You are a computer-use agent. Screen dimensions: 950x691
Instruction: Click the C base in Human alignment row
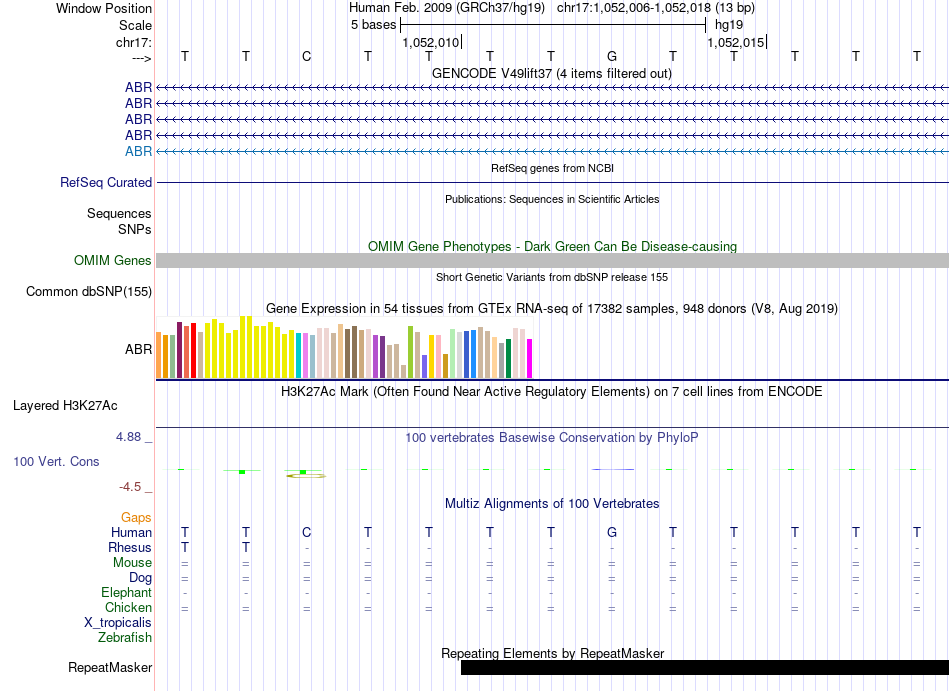(307, 532)
